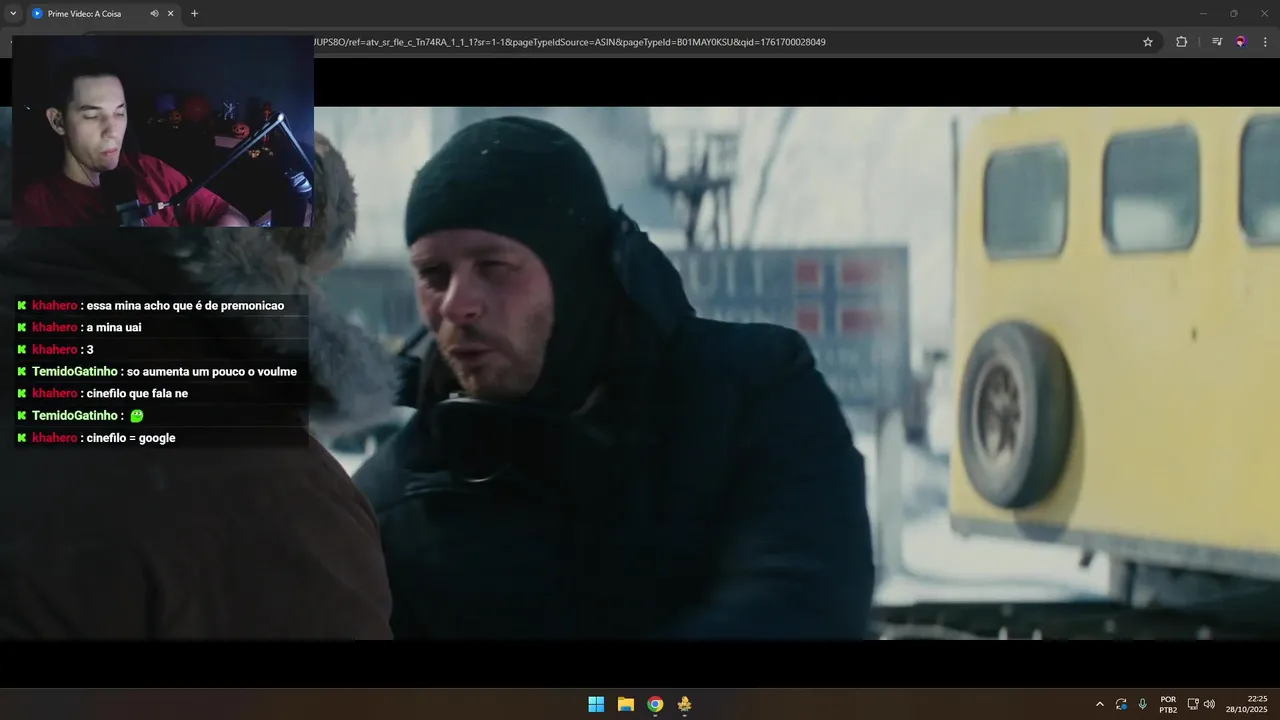Click the green emoji in TemidoGatinho's message
This screenshot has width=1280, height=720.
point(137,415)
